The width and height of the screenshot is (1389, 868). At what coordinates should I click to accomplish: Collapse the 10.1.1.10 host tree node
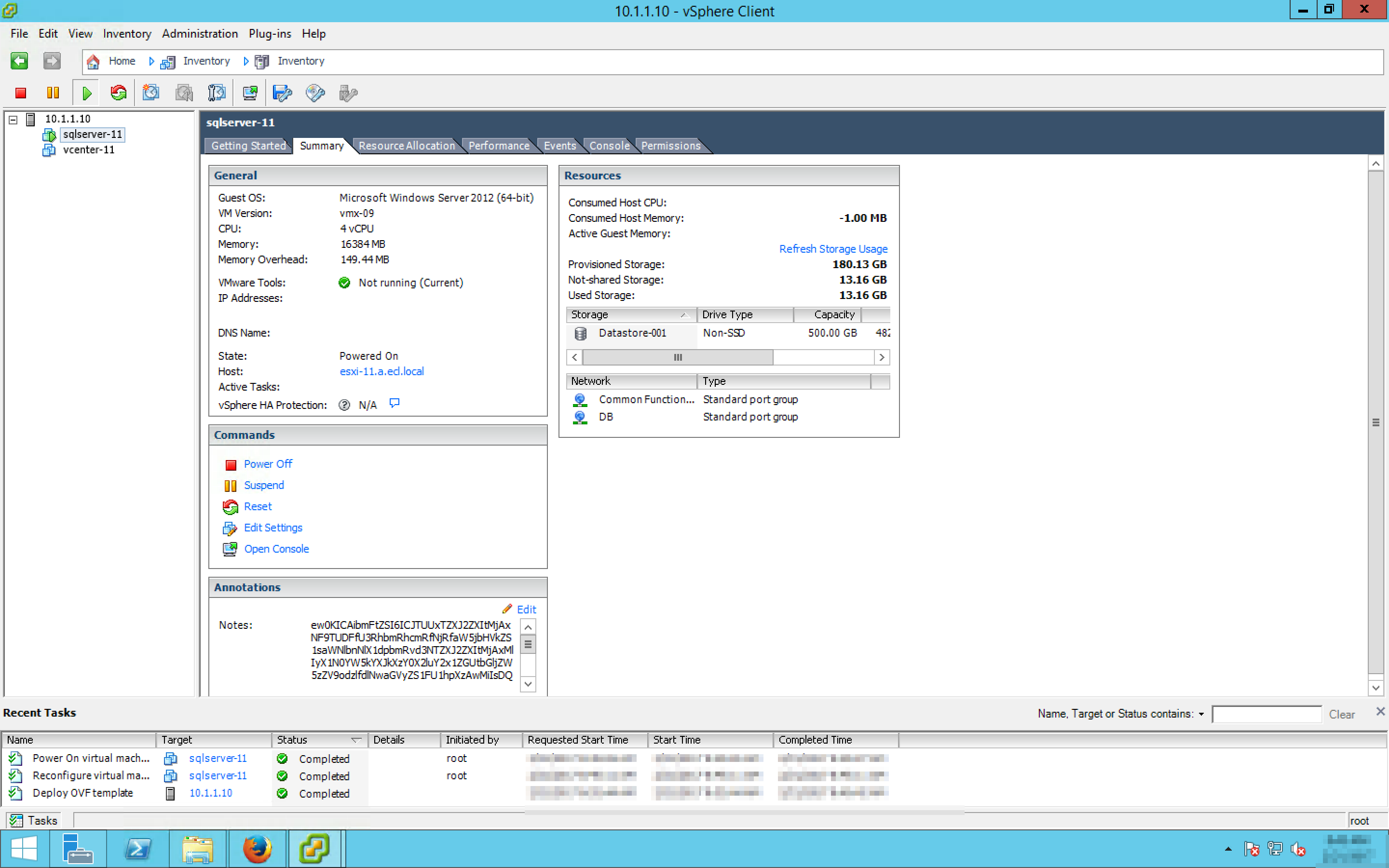point(13,120)
